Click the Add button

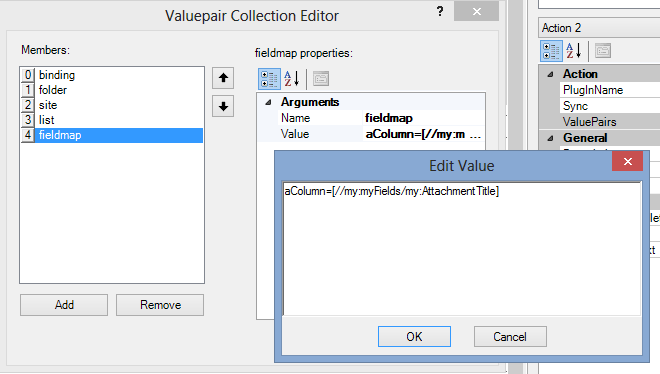[64, 305]
